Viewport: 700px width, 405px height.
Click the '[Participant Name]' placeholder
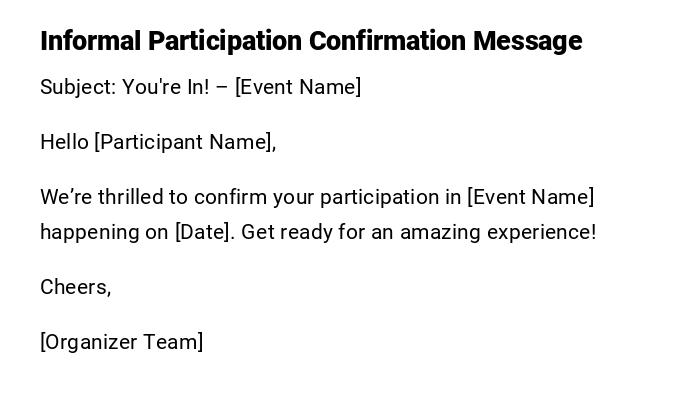(184, 142)
